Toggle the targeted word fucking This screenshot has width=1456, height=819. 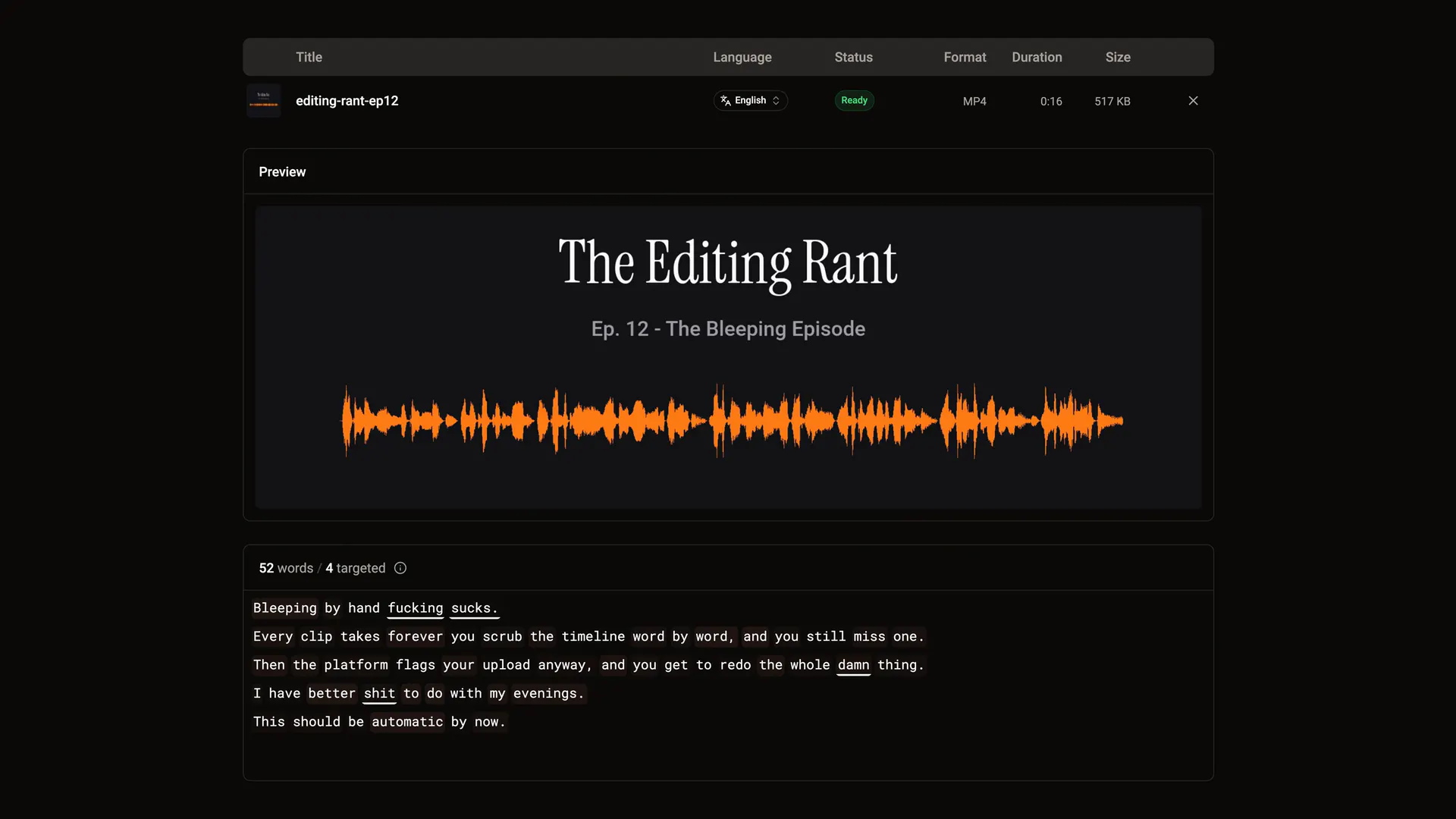pos(415,608)
